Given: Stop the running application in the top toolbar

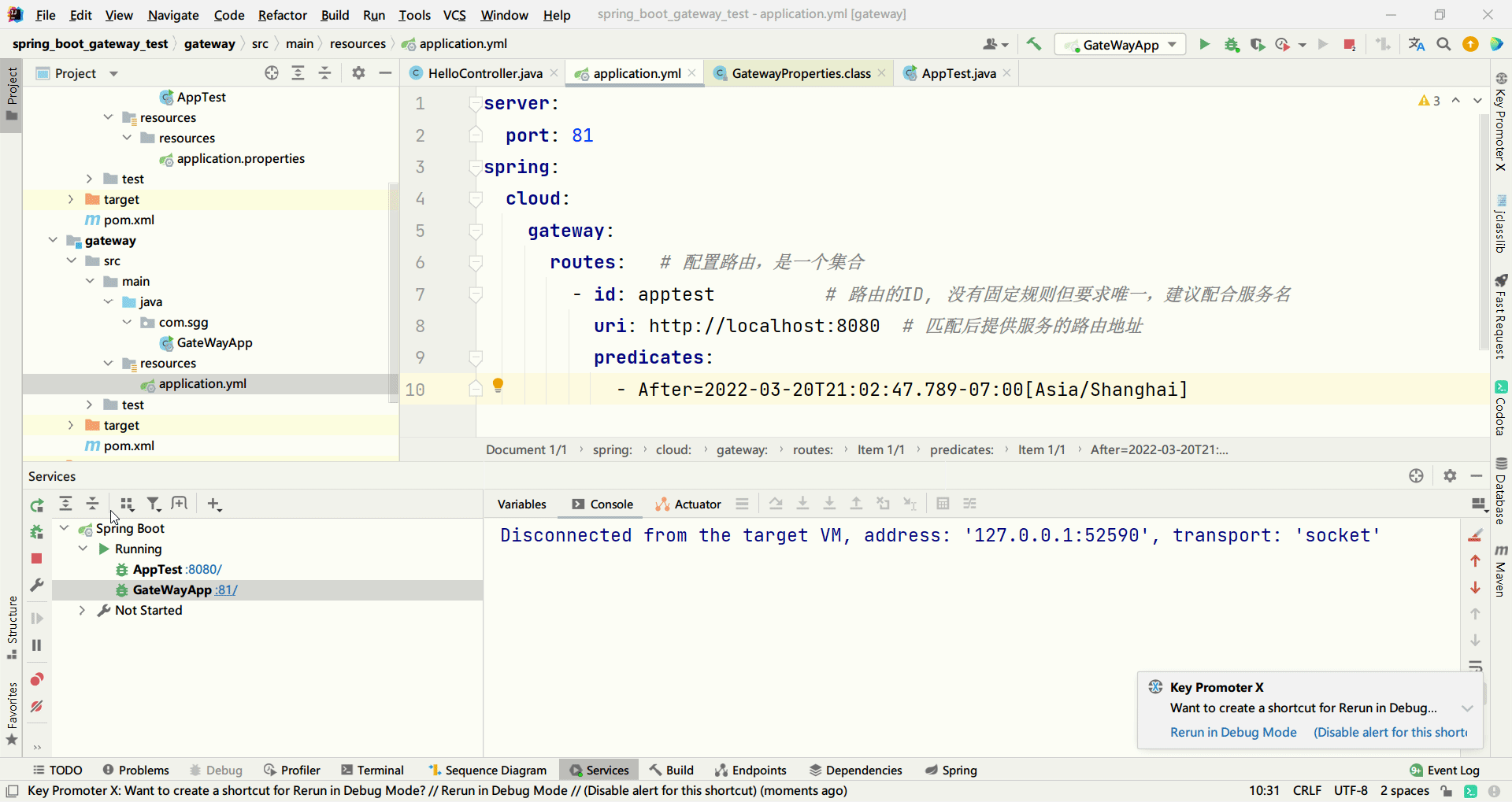Looking at the screenshot, I should click(1350, 45).
